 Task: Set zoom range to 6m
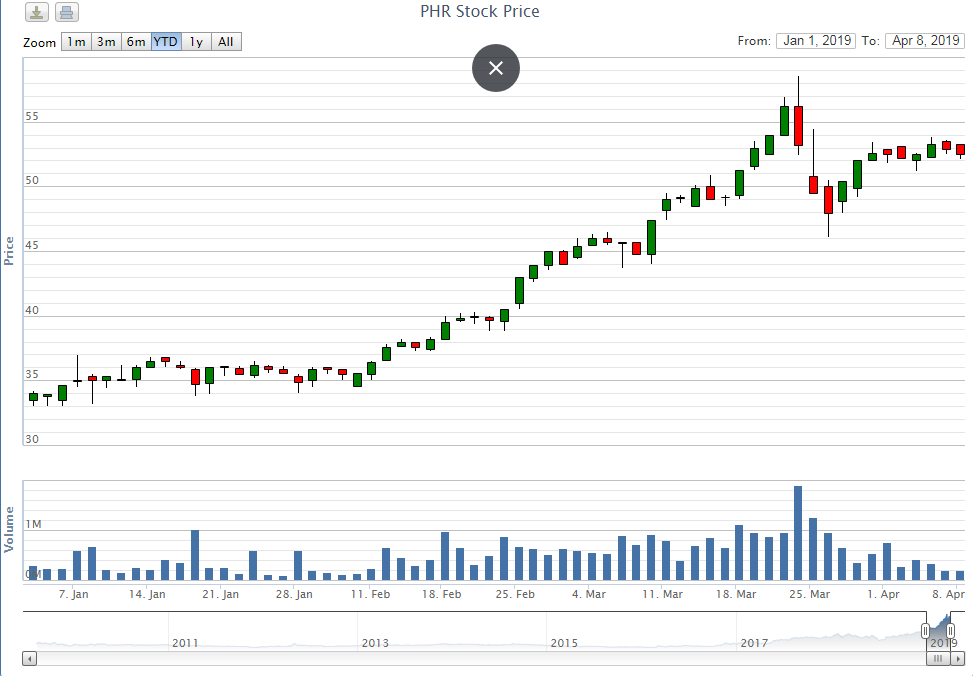point(136,42)
